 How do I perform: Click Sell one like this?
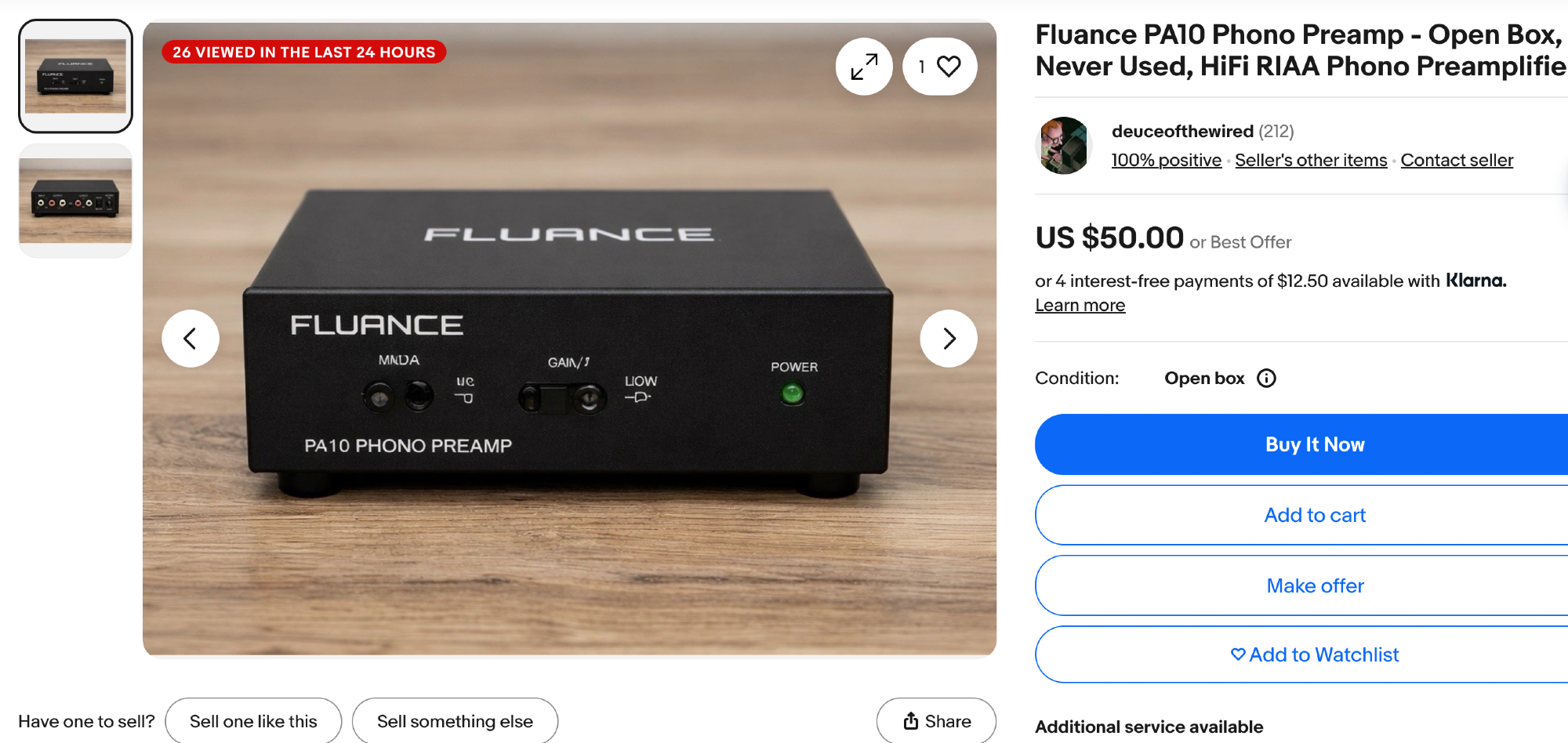tap(253, 721)
